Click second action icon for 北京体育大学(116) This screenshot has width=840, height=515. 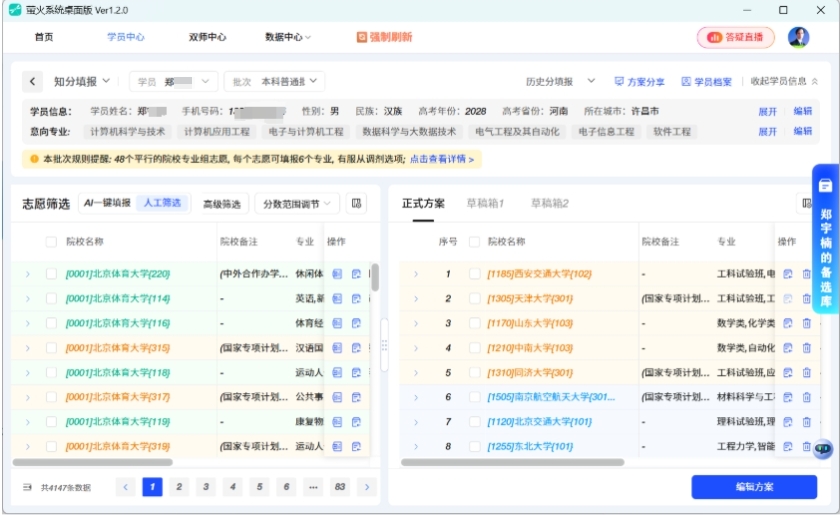[x=356, y=323]
